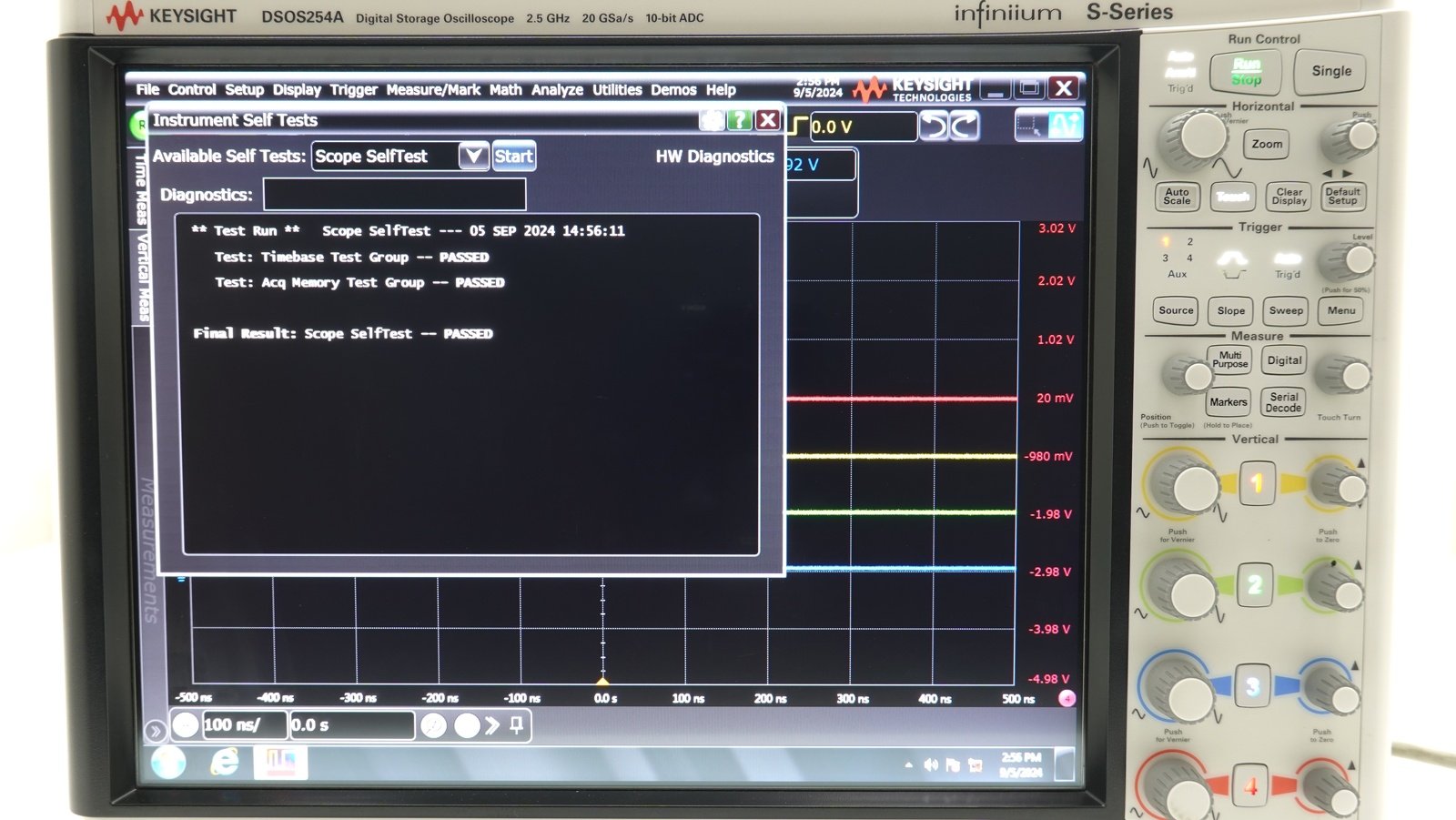Click the undo arrow icon
The height and width of the screenshot is (820, 1456).
click(934, 126)
